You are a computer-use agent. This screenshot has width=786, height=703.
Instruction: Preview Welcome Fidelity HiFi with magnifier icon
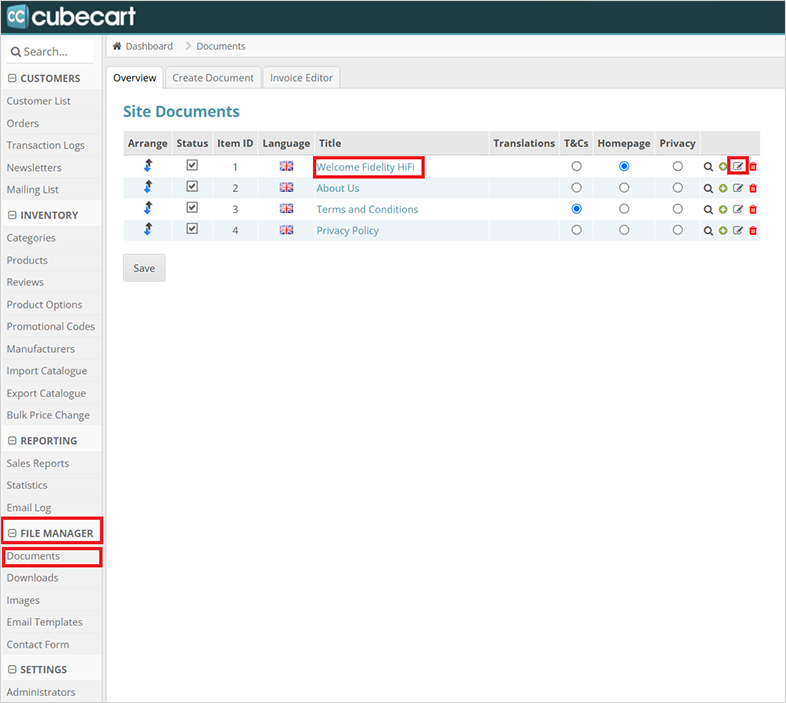(x=708, y=167)
